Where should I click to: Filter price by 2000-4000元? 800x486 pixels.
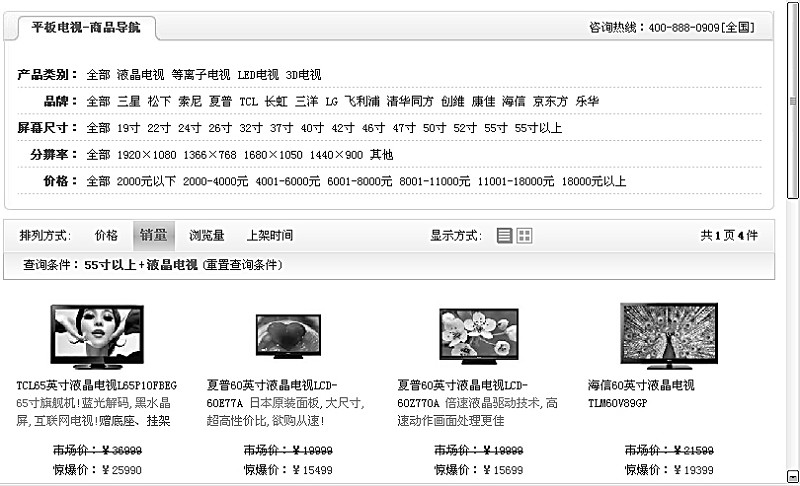click(x=215, y=181)
